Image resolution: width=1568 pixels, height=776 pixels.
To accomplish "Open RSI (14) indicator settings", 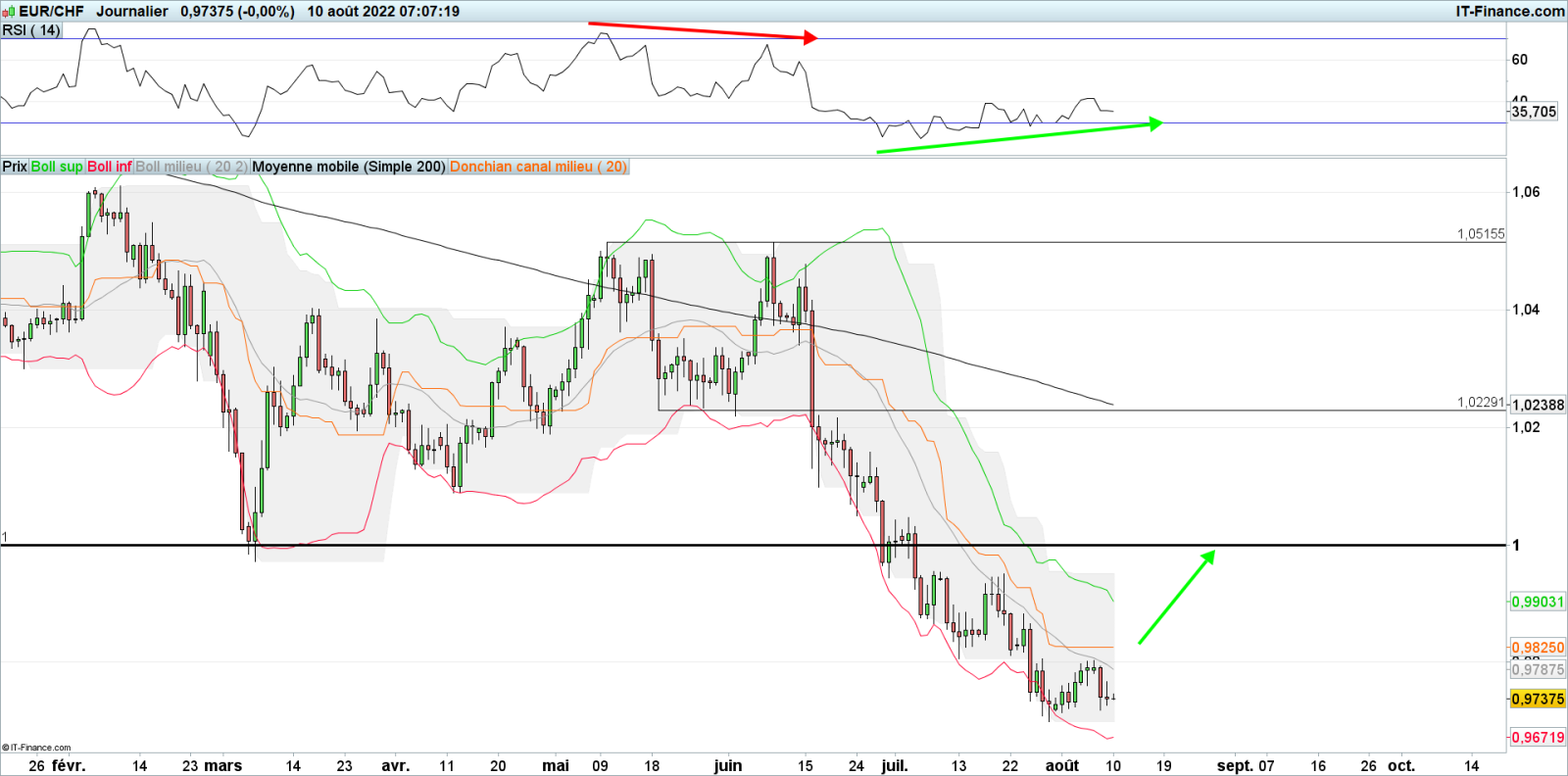I will [x=31, y=30].
